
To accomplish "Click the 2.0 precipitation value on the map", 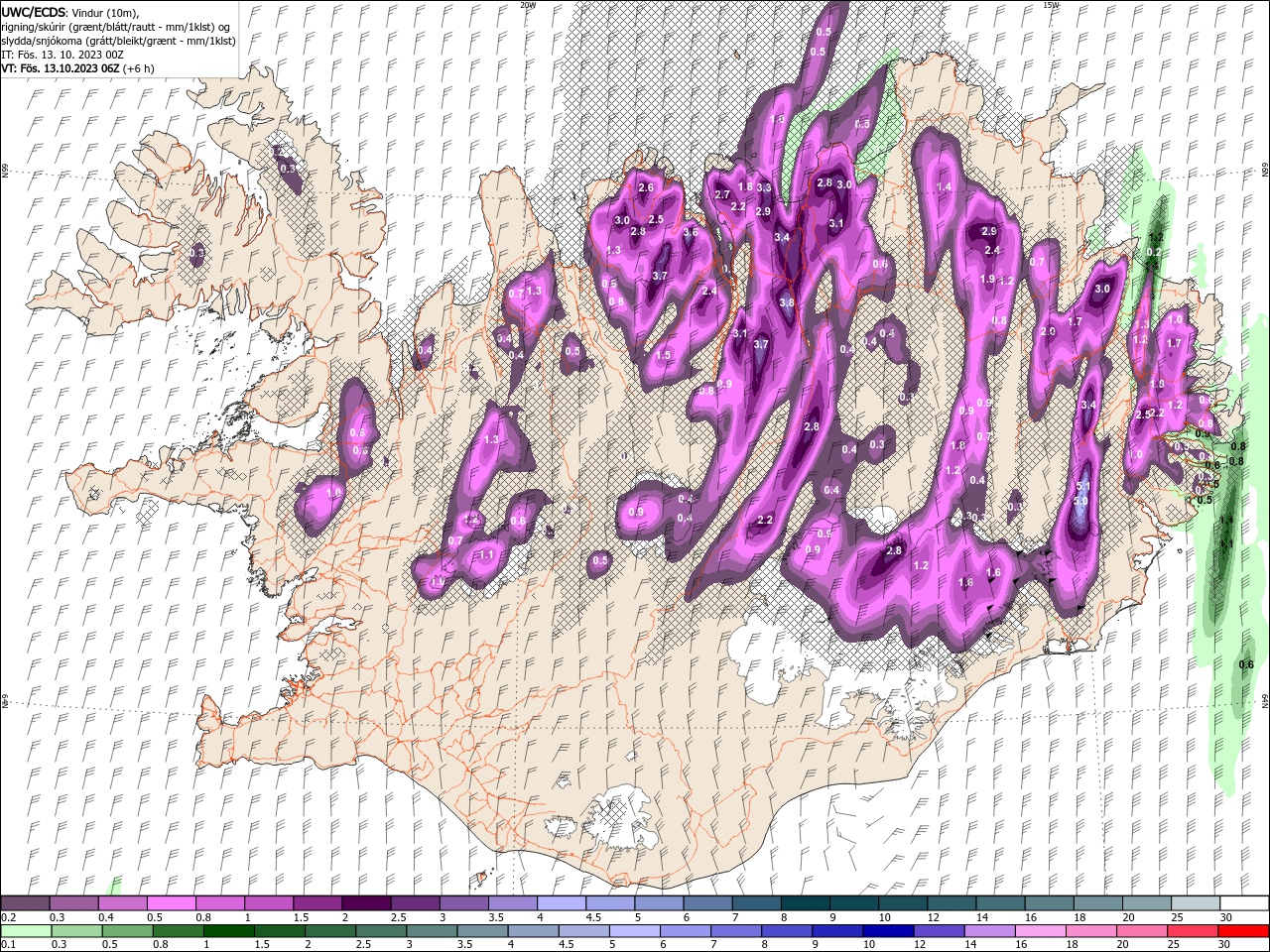I will [x=1049, y=331].
